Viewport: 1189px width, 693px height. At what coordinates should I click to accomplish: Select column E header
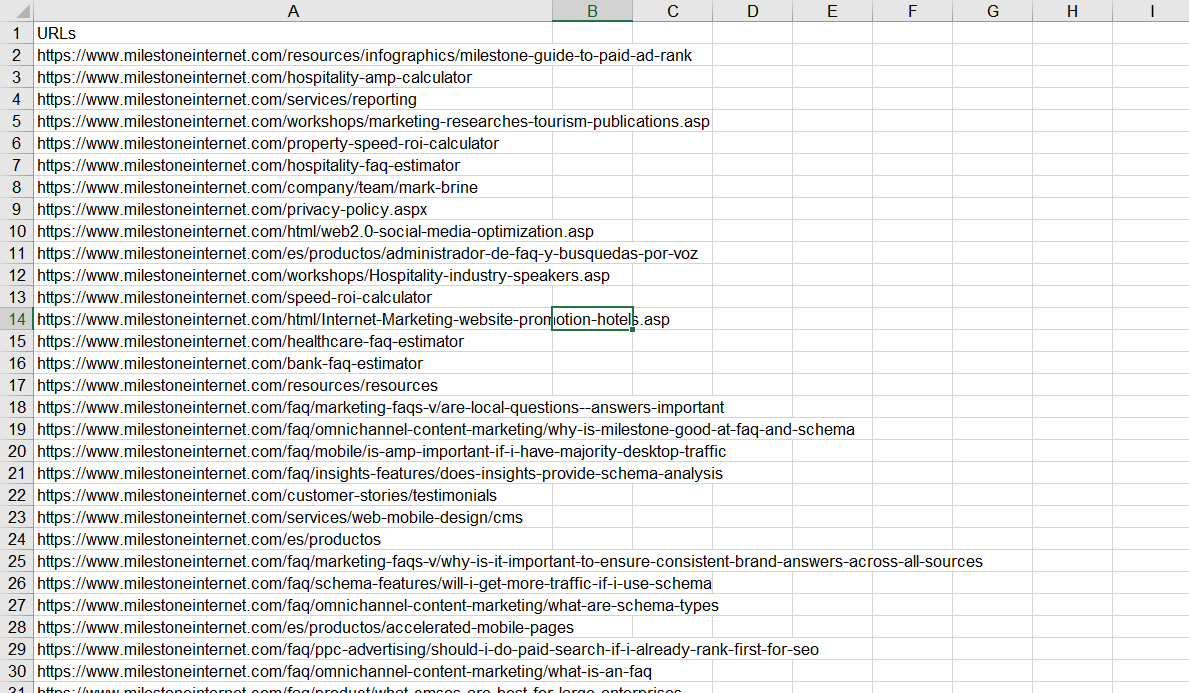click(x=833, y=11)
